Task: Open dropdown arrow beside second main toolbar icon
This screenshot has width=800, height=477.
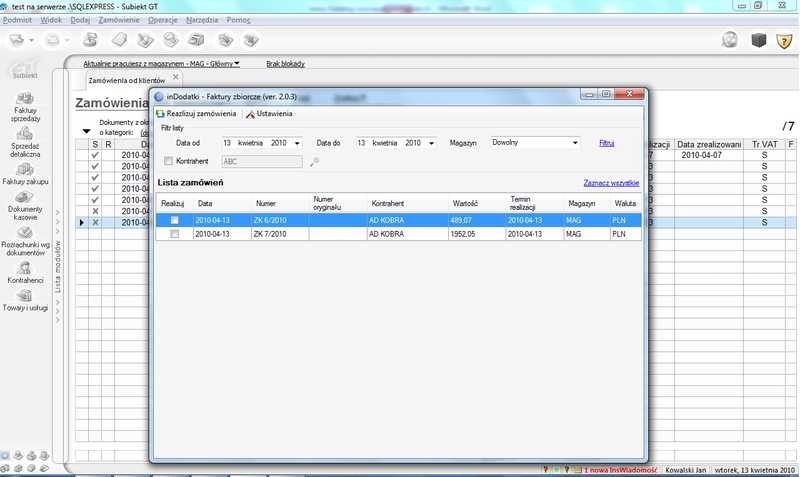Action: coord(67,40)
